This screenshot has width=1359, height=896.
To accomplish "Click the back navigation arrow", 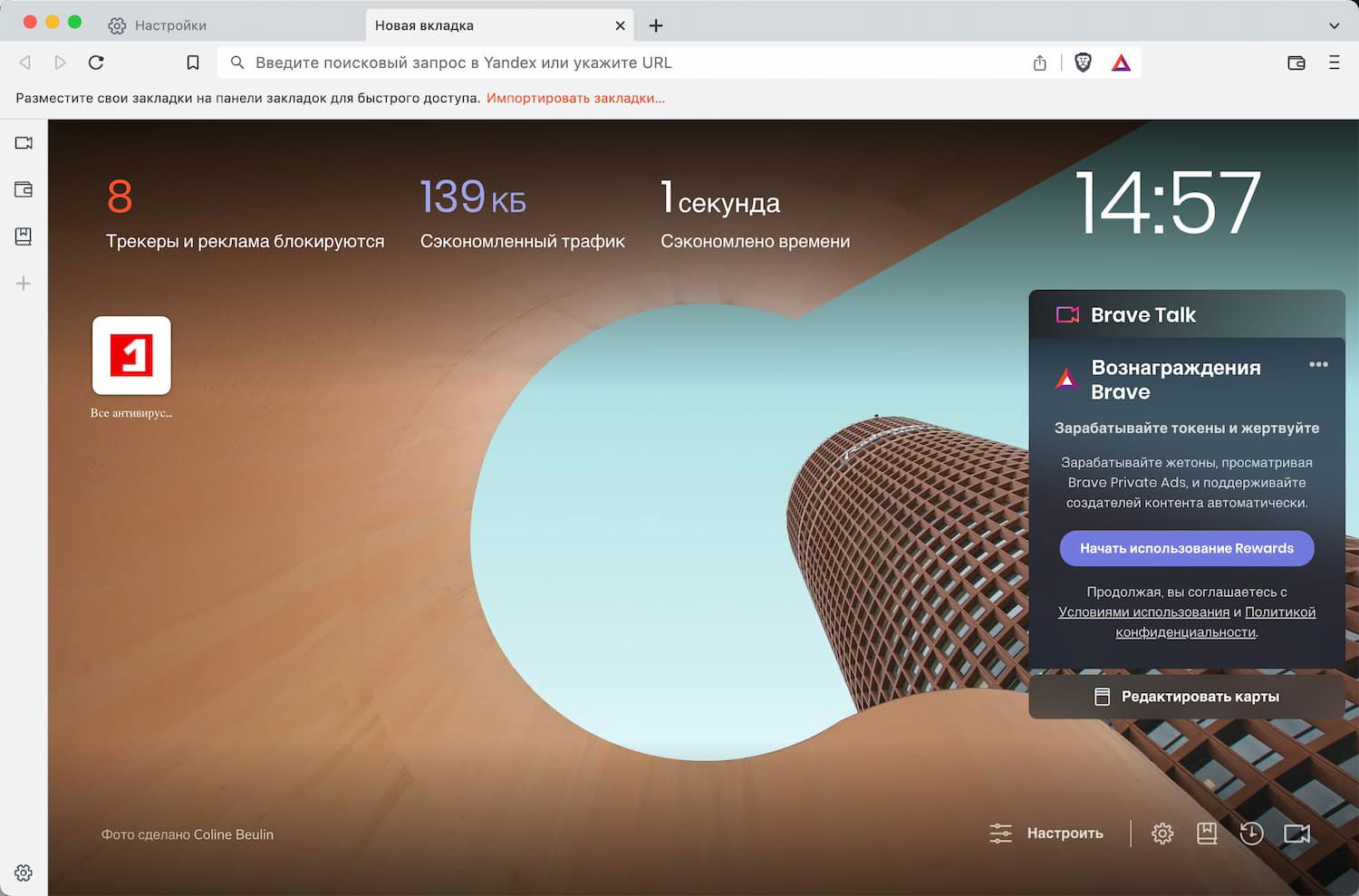I will pos(25,63).
